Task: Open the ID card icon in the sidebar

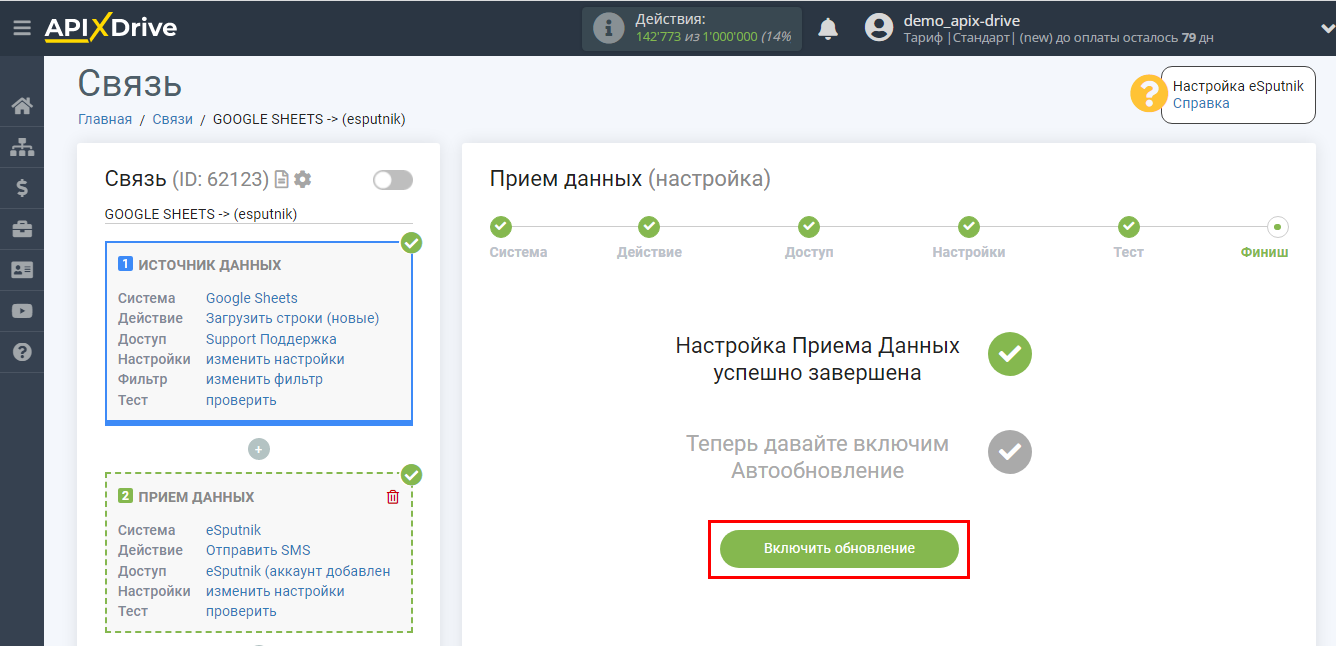Action: click(x=22, y=270)
